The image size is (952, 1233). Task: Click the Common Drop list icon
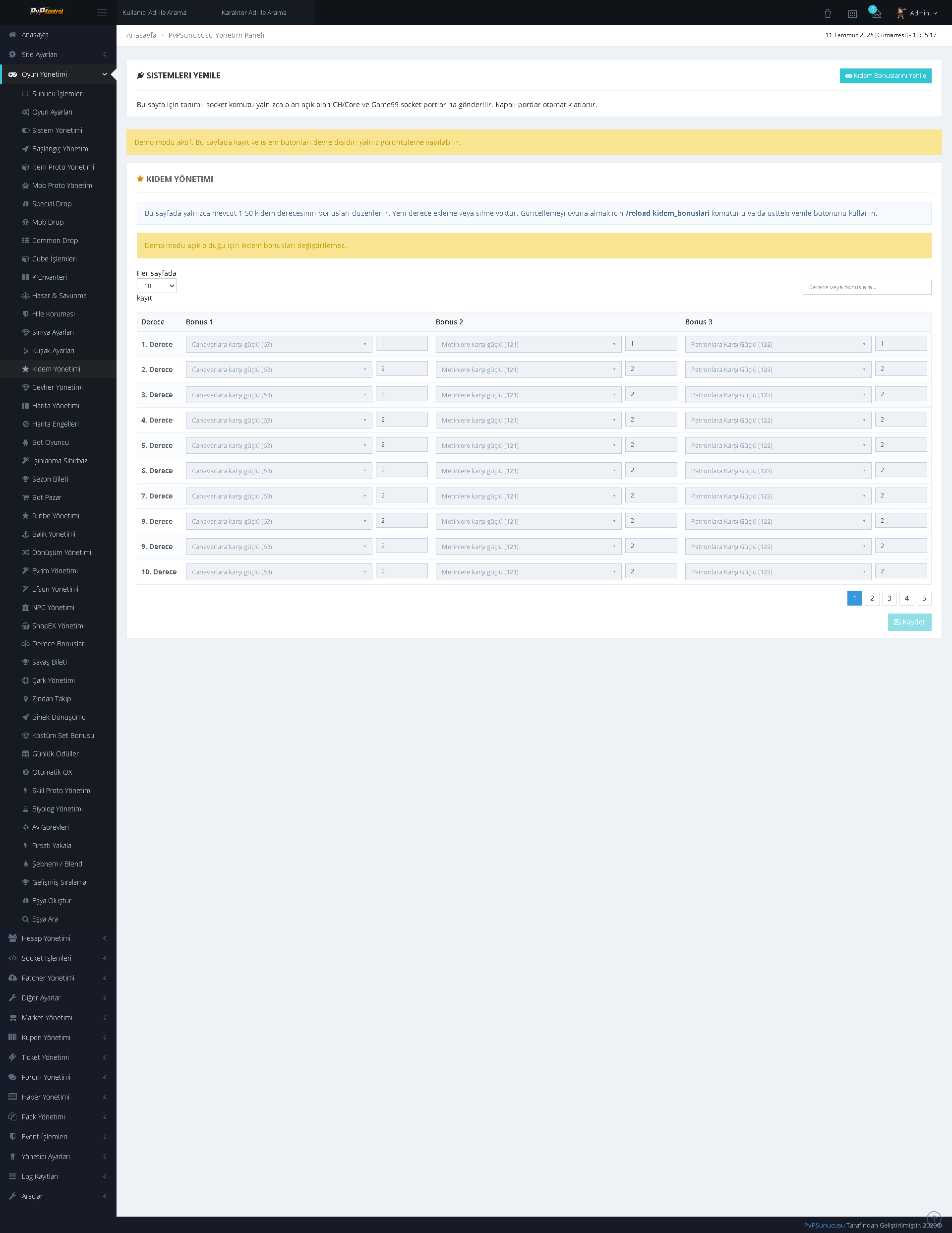(25, 241)
